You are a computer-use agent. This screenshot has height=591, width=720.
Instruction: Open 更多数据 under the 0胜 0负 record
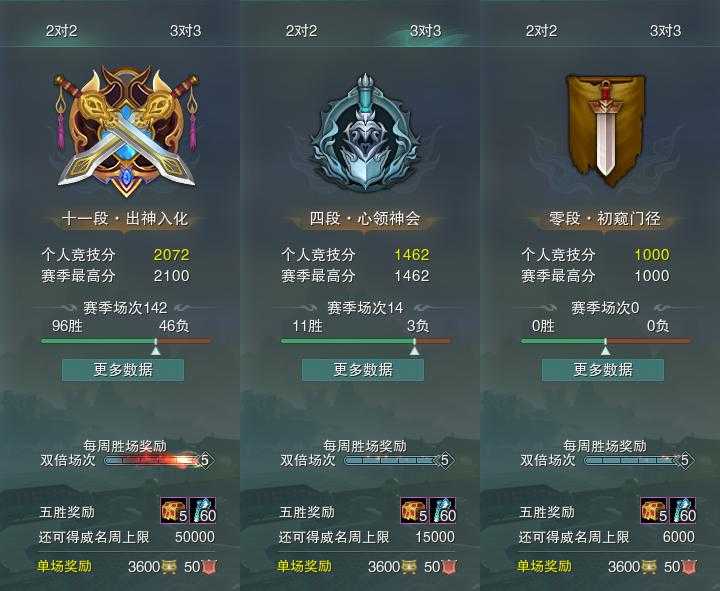pyautogui.click(x=603, y=370)
